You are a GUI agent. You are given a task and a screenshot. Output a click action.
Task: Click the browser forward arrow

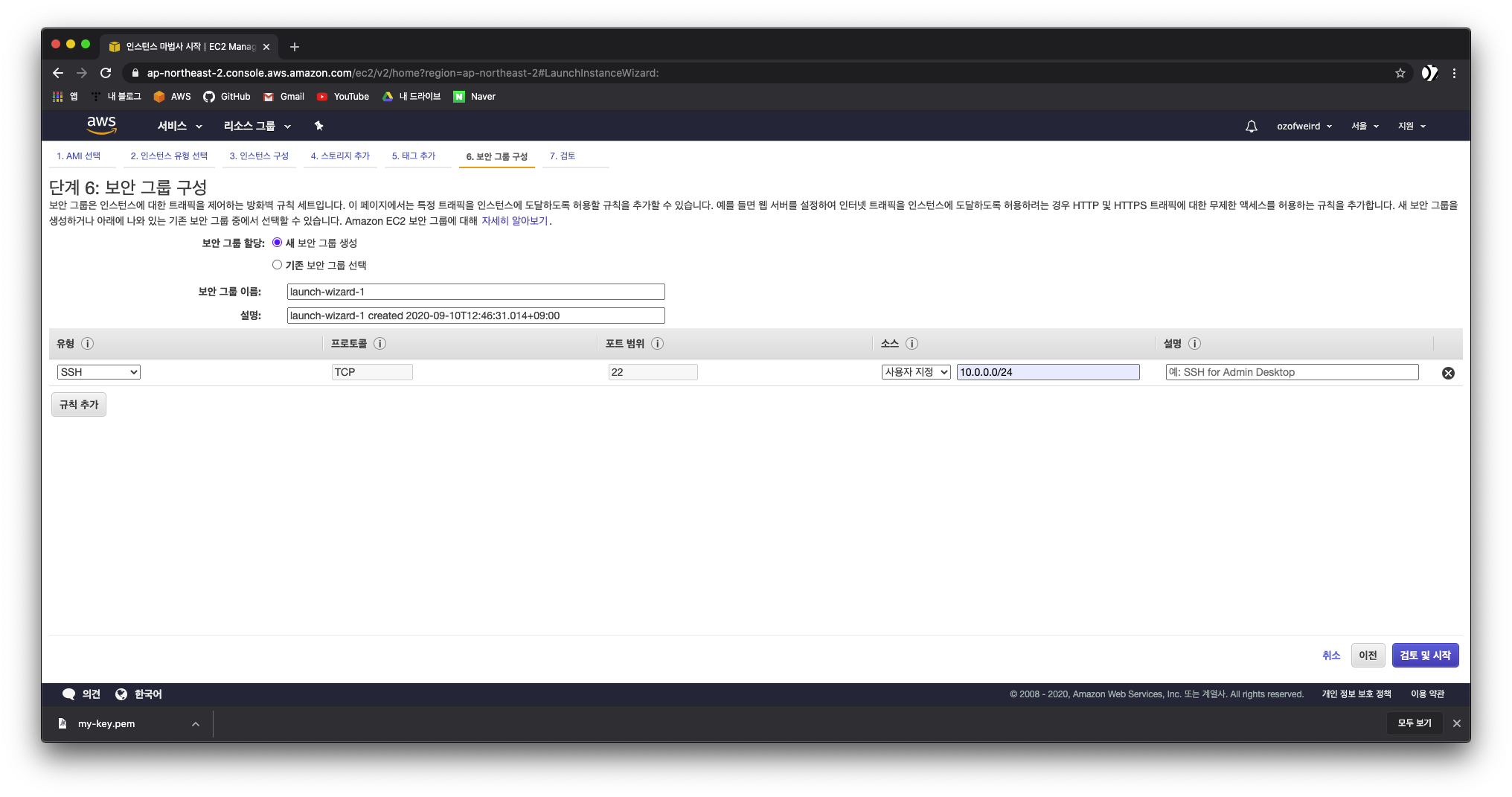pos(82,73)
